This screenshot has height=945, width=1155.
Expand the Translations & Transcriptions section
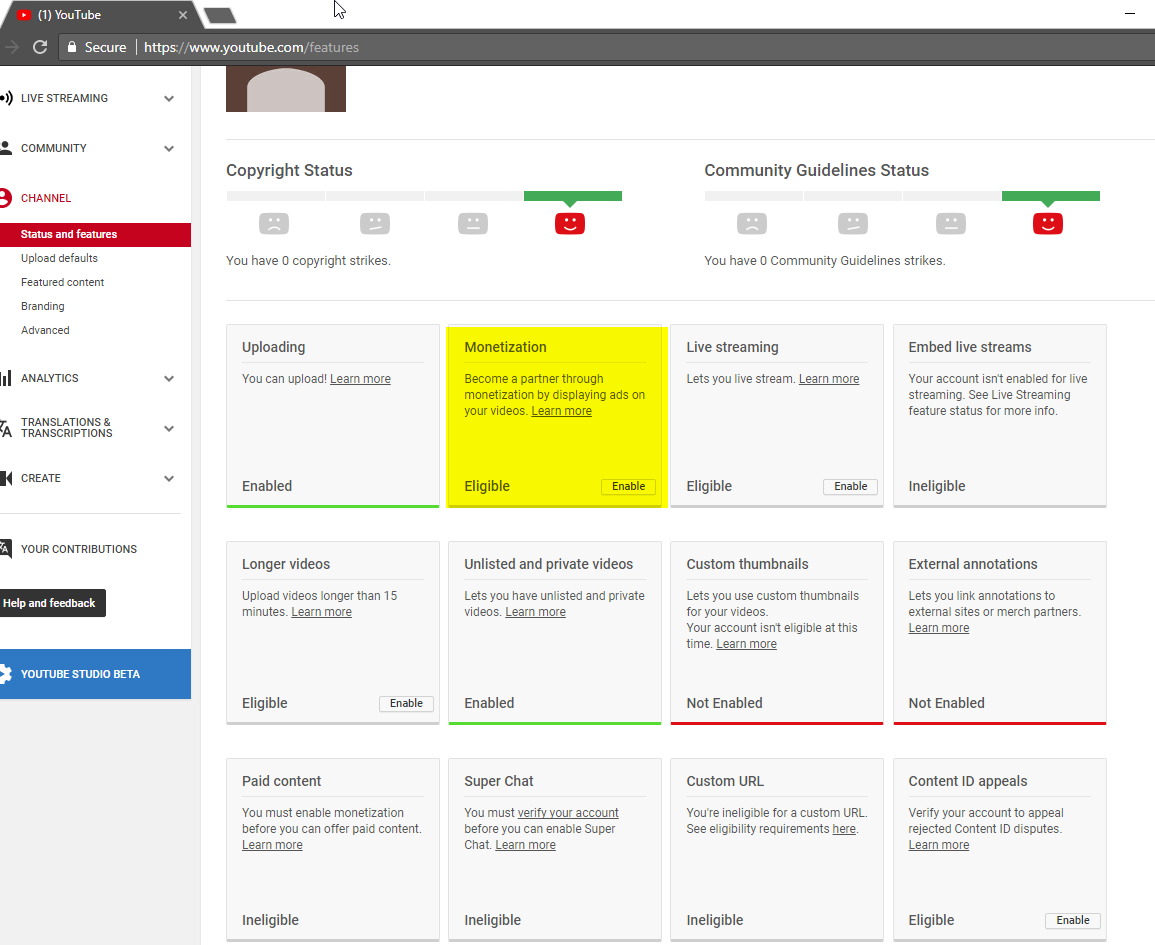(x=169, y=428)
